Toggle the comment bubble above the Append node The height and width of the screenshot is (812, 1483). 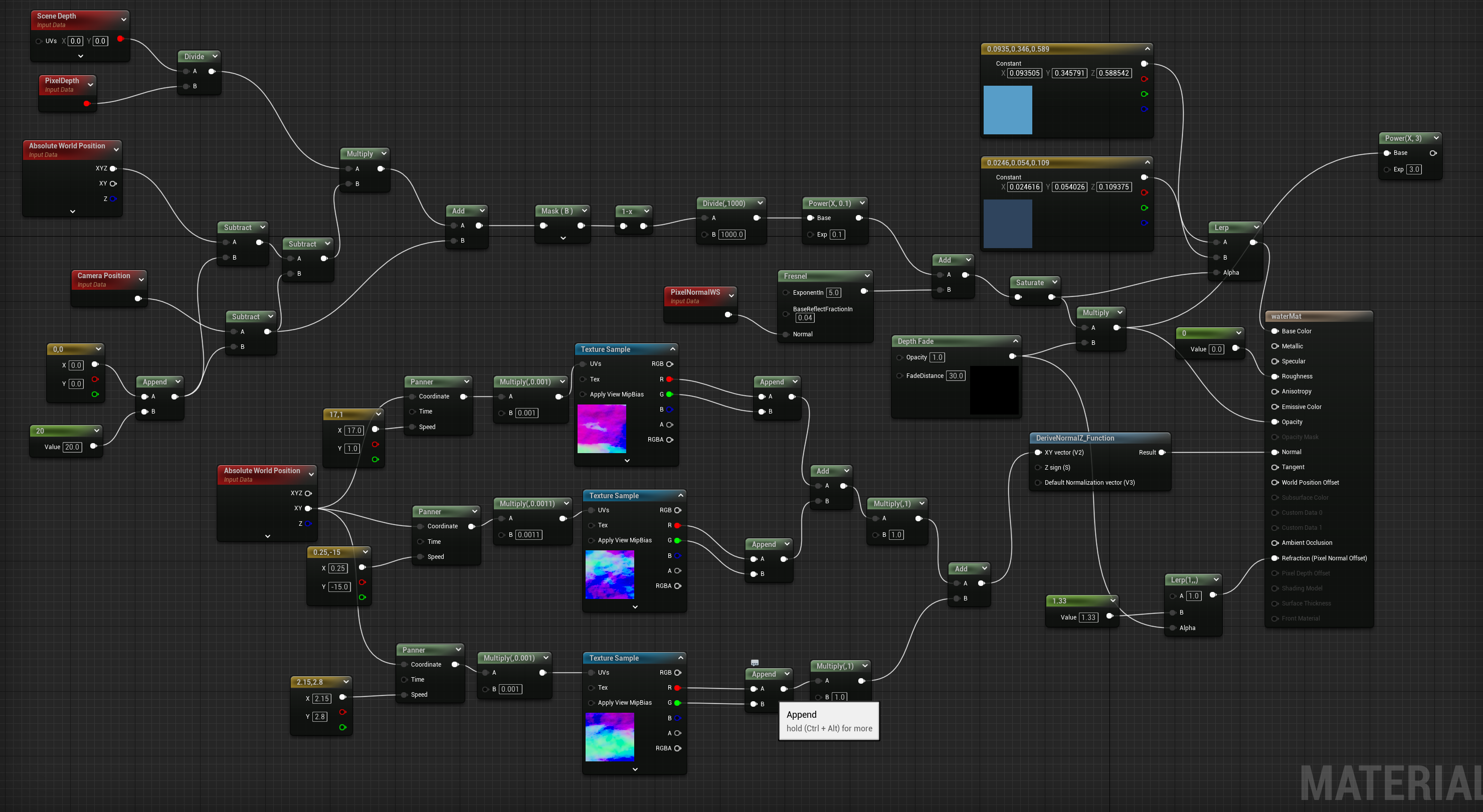pyautogui.click(x=755, y=662)
